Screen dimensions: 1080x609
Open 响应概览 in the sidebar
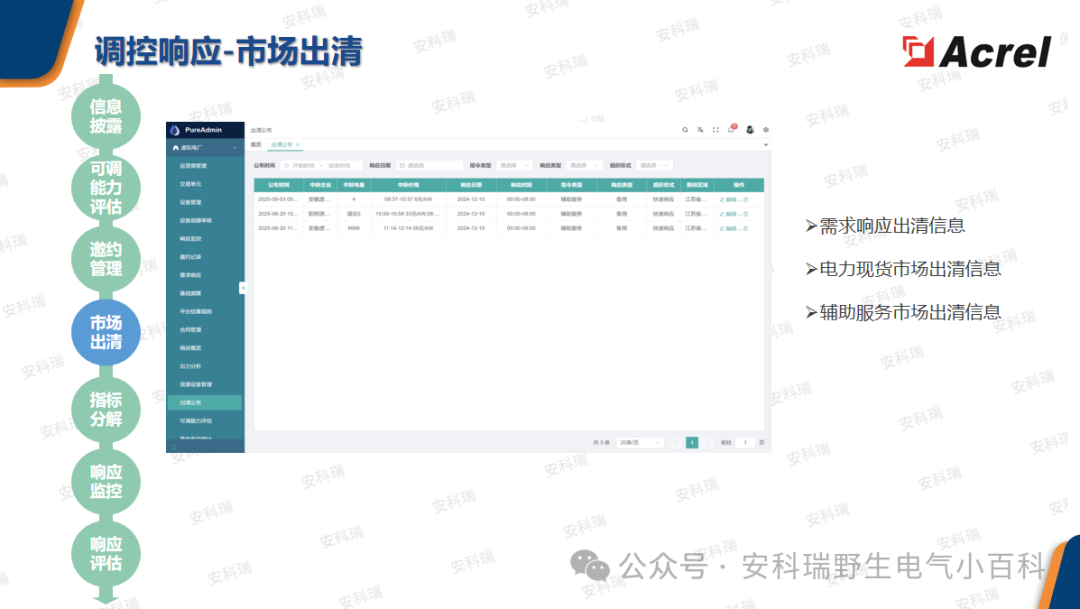191,348
